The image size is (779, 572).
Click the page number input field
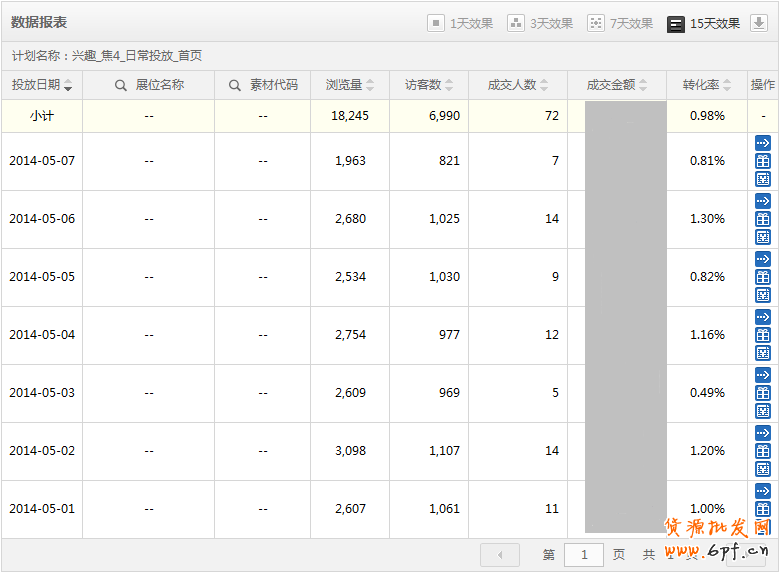pos(584,554)
